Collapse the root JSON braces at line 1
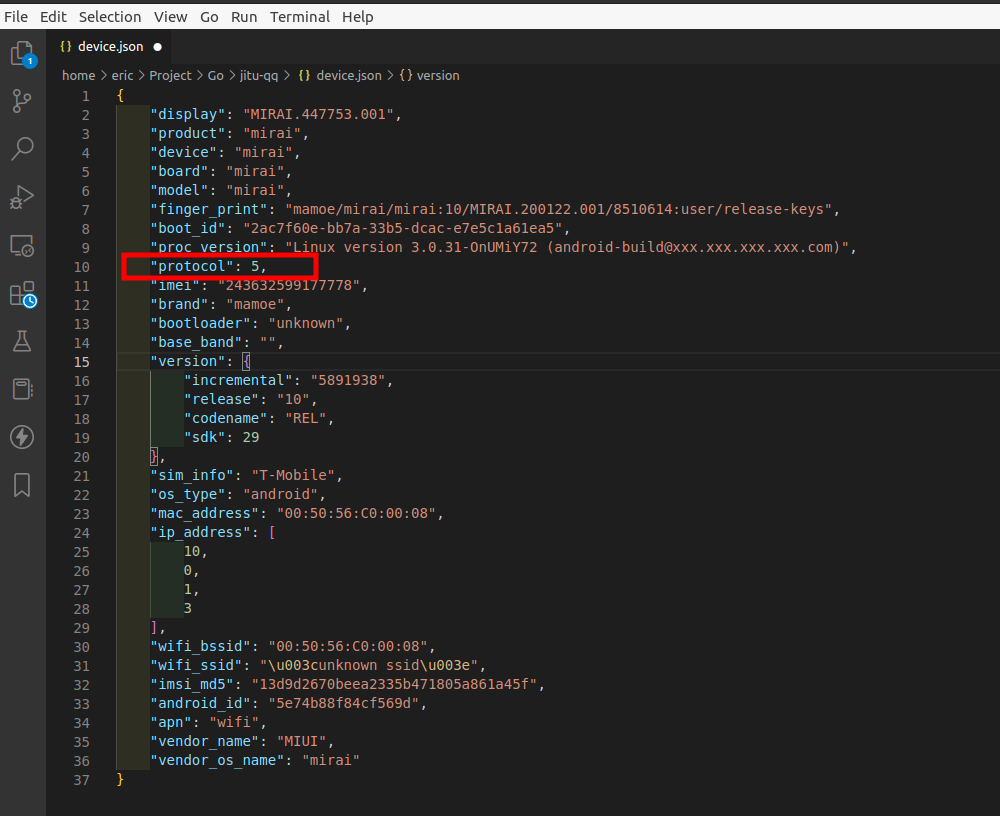This screenshot has width=1000, height=816. [105, 95]
